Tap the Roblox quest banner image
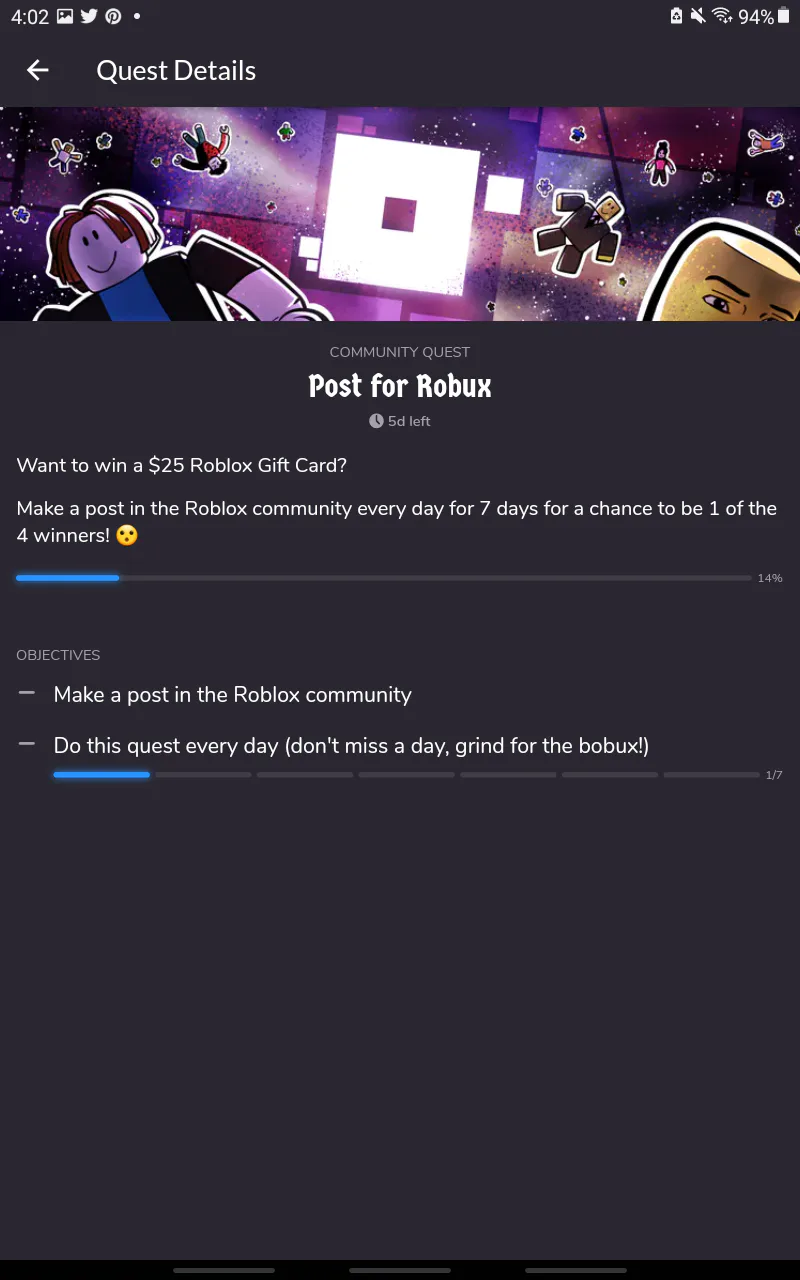 coord(400,214)
